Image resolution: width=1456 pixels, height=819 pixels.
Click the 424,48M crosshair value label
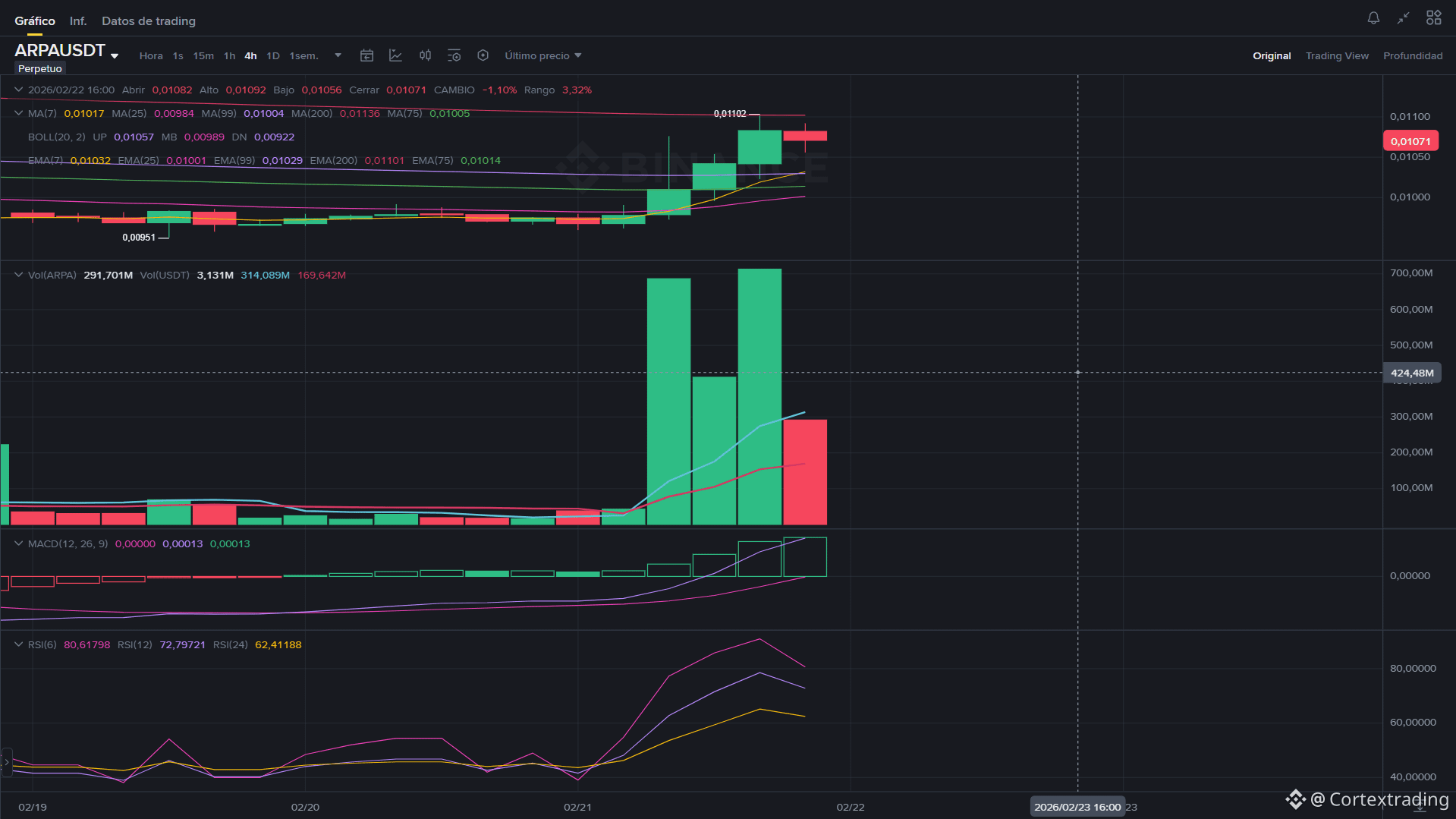click(1412, 373)
